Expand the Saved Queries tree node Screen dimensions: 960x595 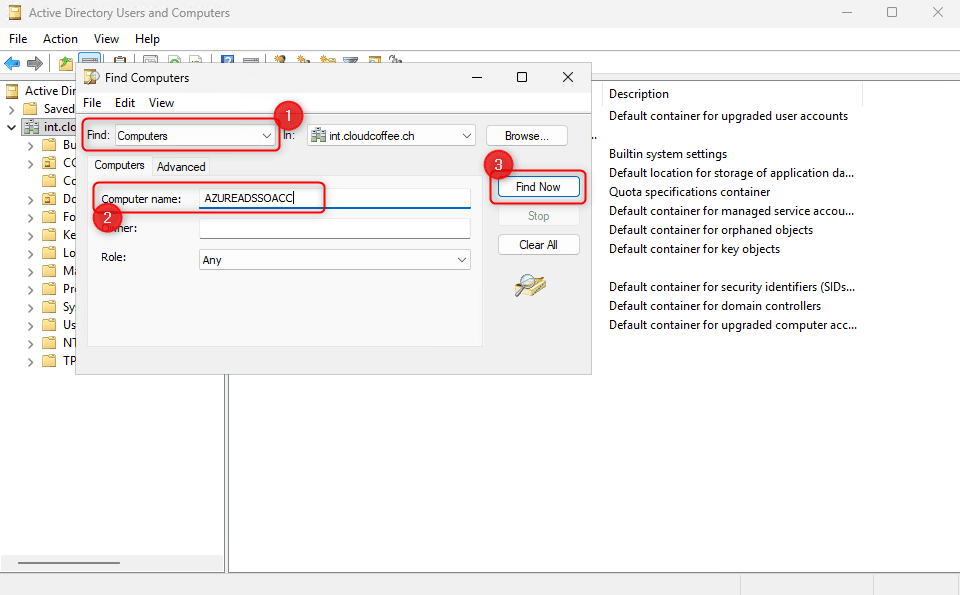[x=12, y=109]
